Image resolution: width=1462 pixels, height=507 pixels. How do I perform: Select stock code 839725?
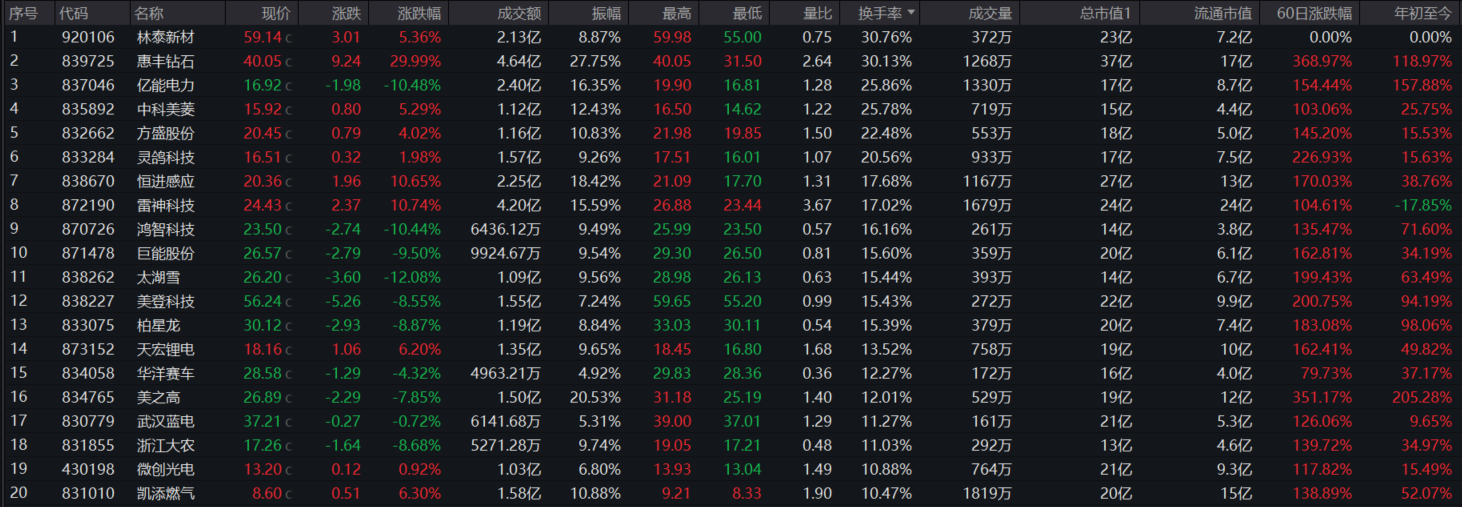88,61
